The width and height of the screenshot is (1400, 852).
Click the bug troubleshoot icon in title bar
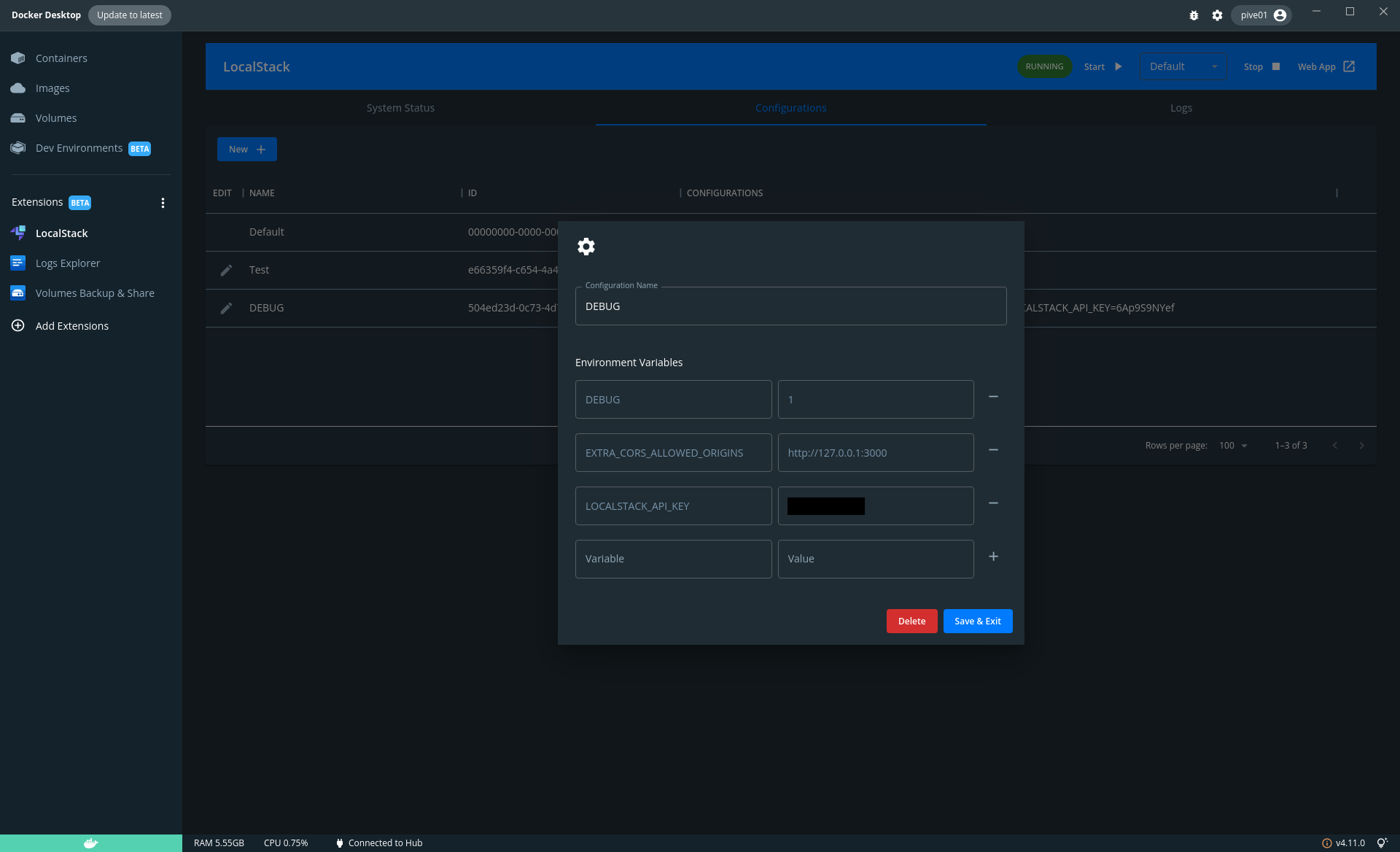(x=1194, y=15)
